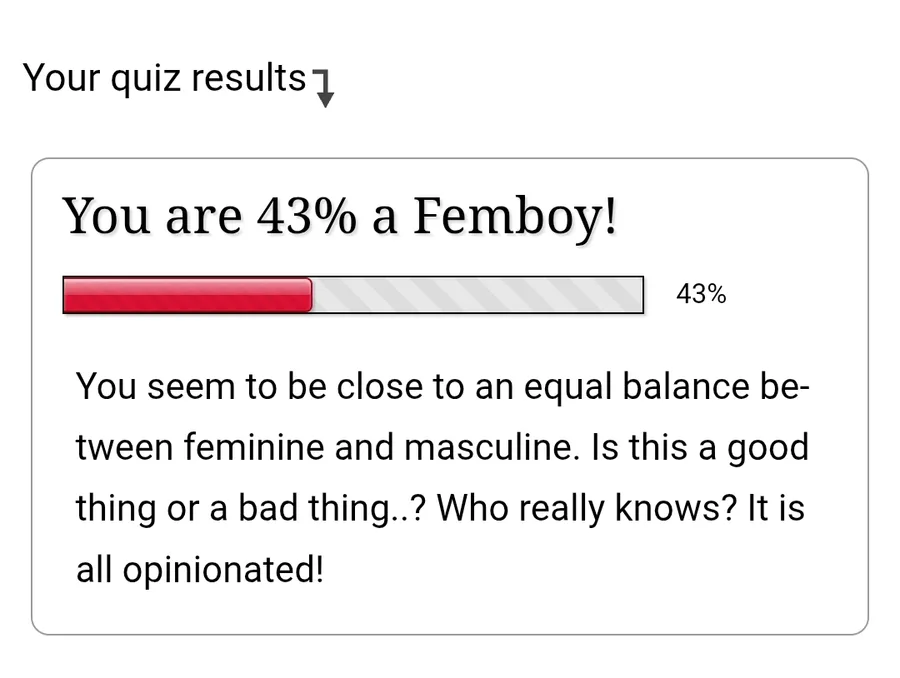Image resolution: width=900 pixels, height=678 pixels.
Task: Click "thing or a bad thing..?" text
Action: [250, 508]
